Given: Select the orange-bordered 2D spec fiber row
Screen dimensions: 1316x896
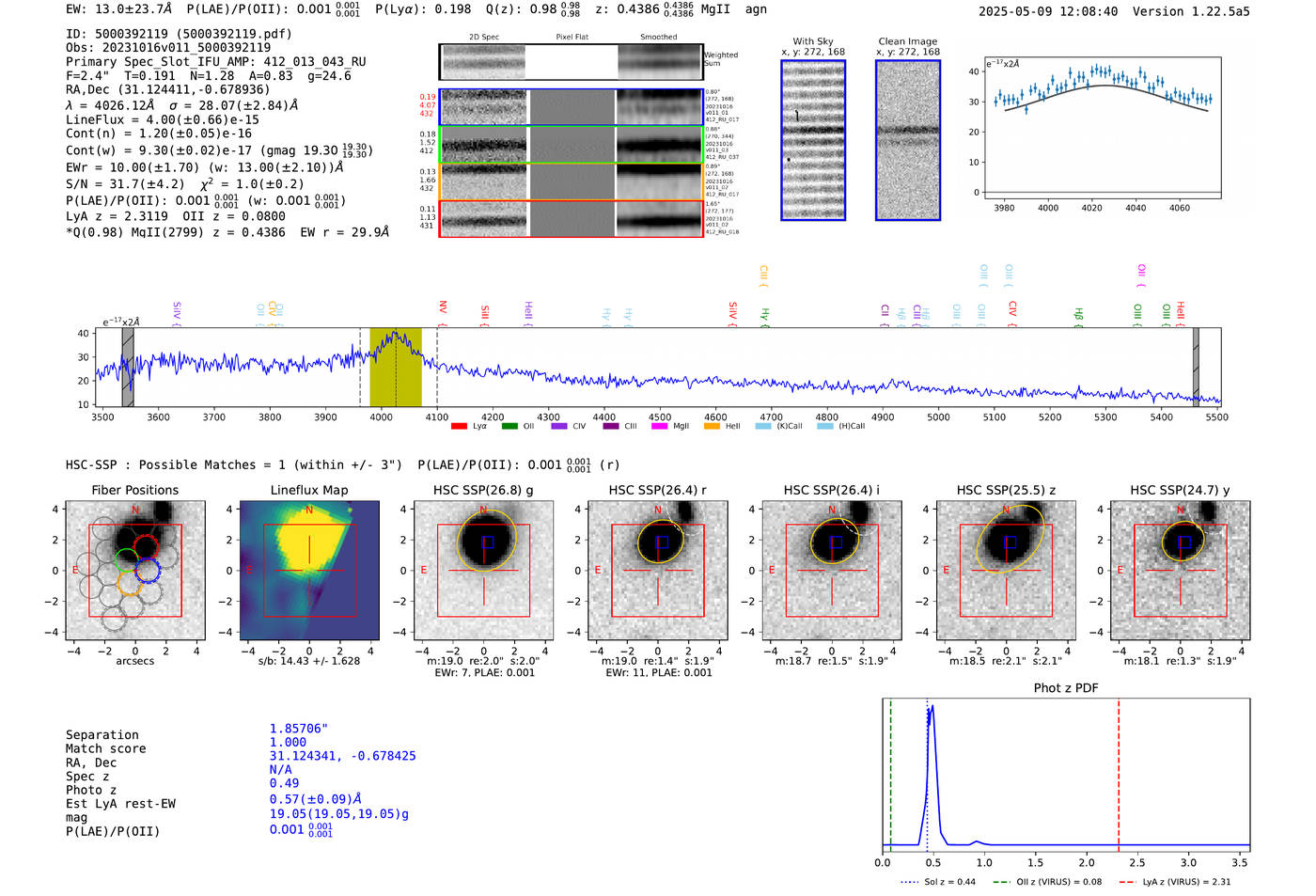Looking at the screenshot, I should (571, 181).
